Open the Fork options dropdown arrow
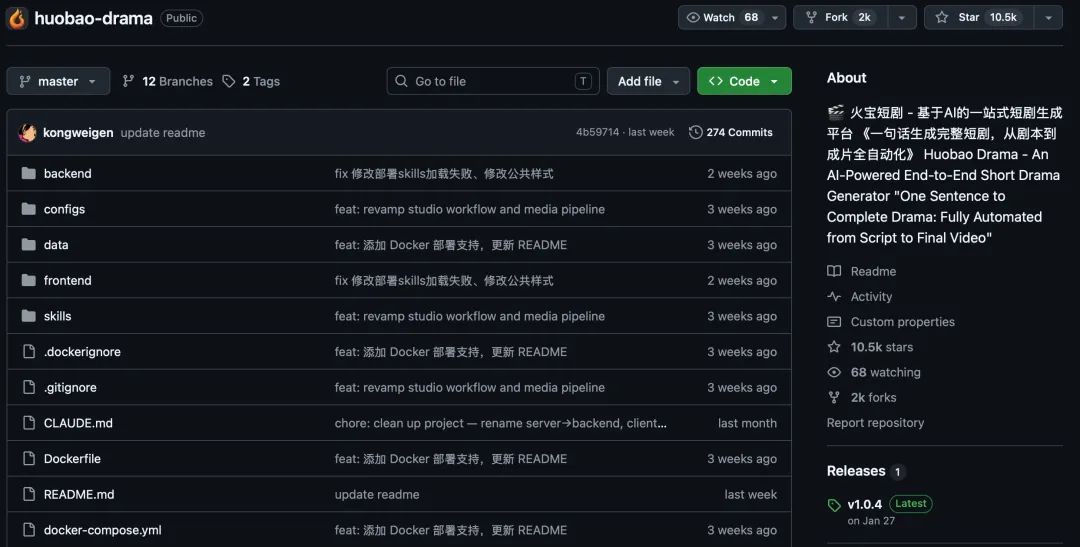The image size is (1080, 547). point(902,18)
